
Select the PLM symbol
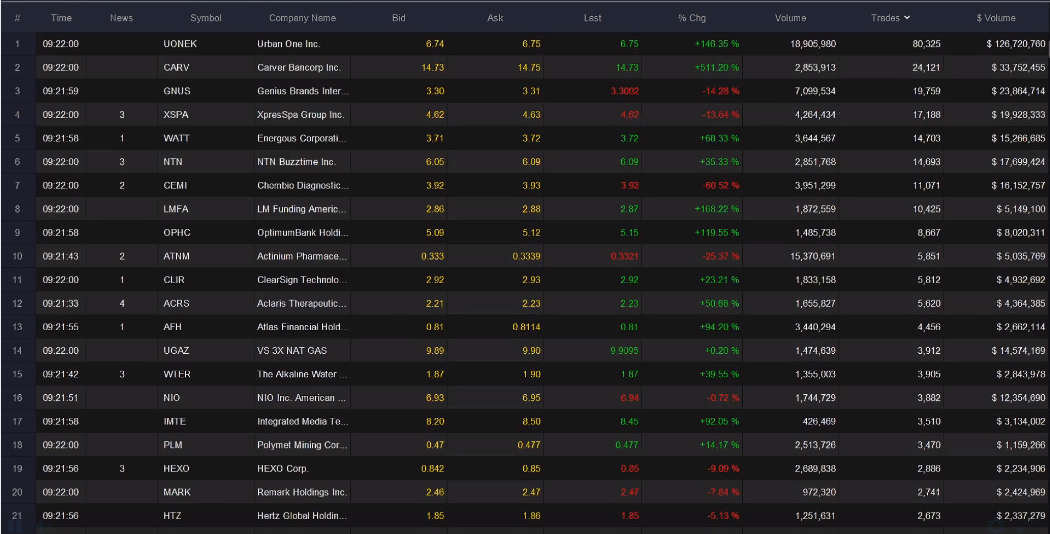coord(173,445)
